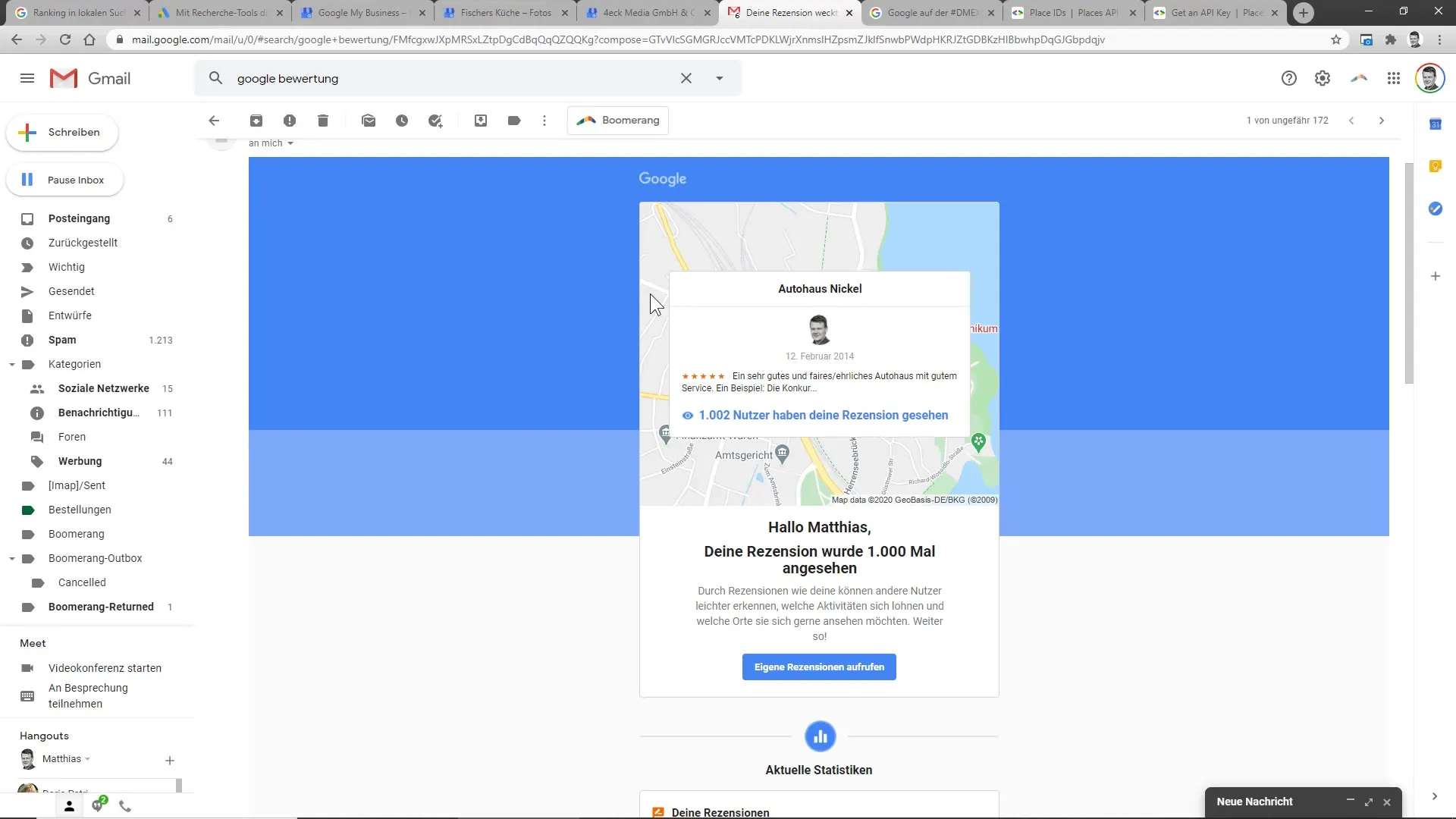The width and height of the screenshot is (1456, 819).
Task: Expand recipient details next to an mich
Action: (290, 143)
